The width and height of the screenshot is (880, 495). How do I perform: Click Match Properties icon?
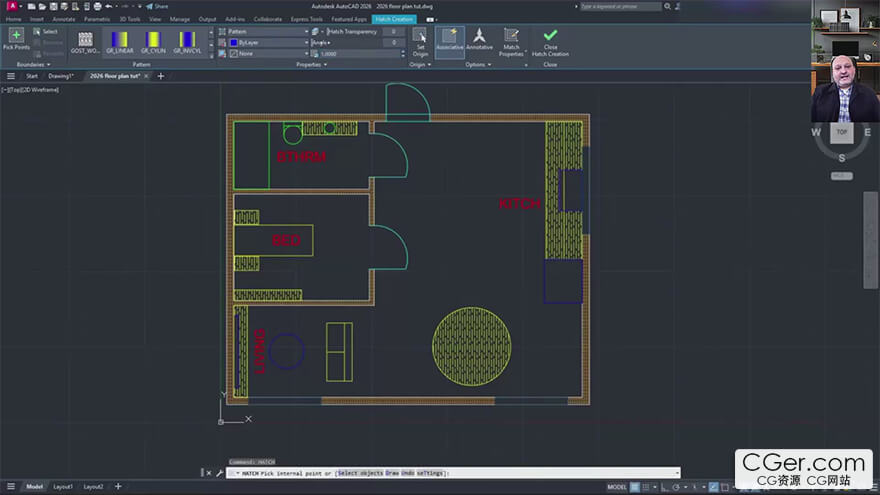pos(511,42)
